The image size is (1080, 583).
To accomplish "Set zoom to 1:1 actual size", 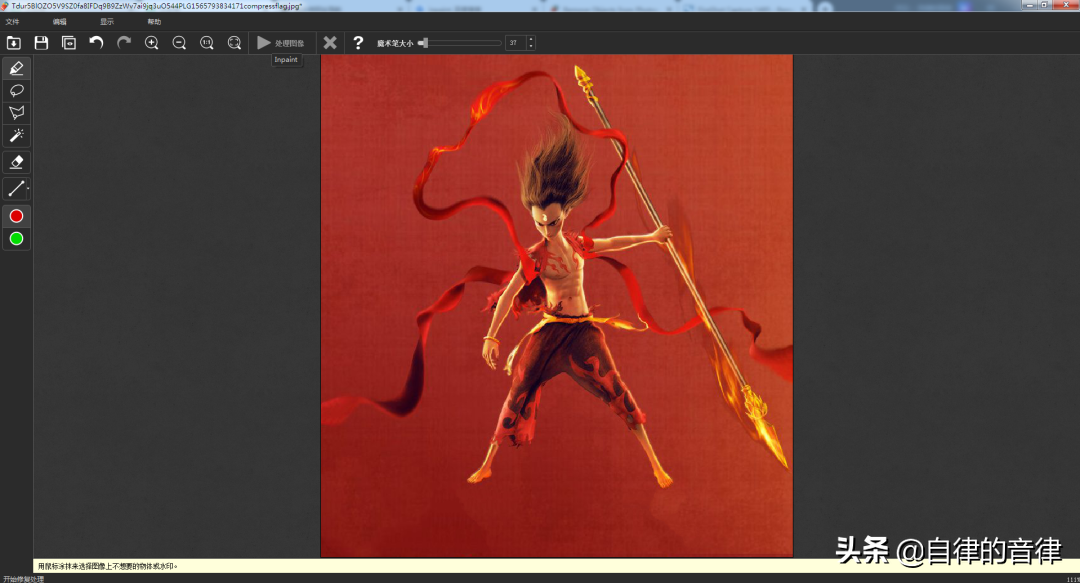I will click(x=207, y=43).
